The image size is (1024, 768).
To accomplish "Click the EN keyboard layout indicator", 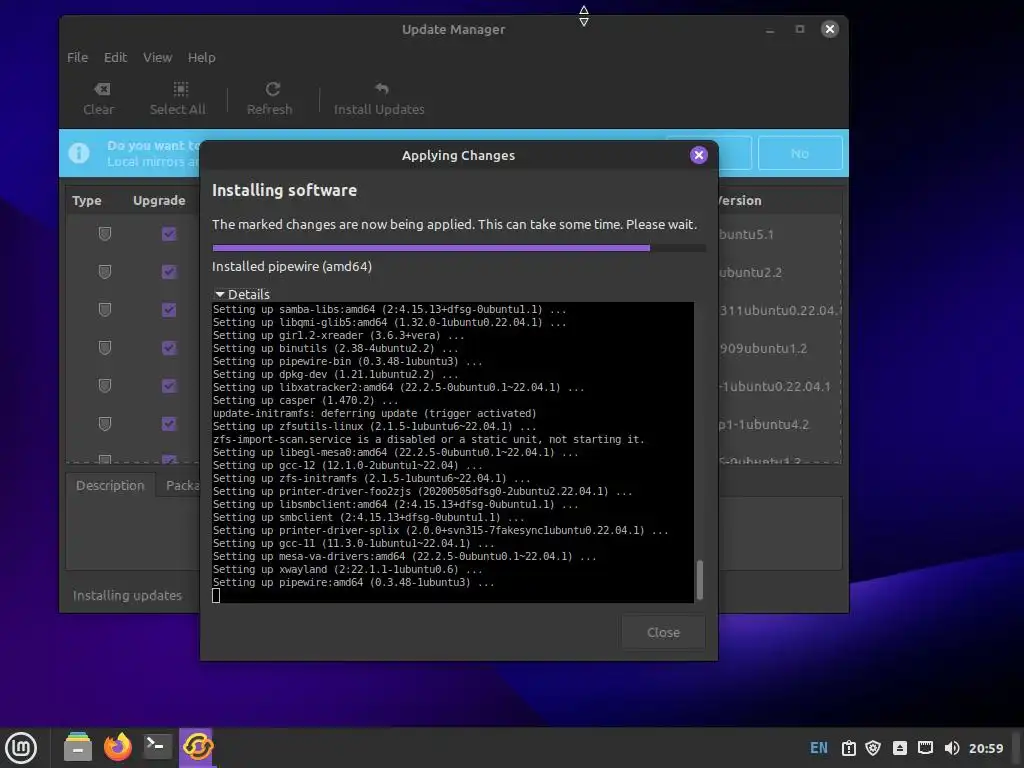I will point(818,748).
